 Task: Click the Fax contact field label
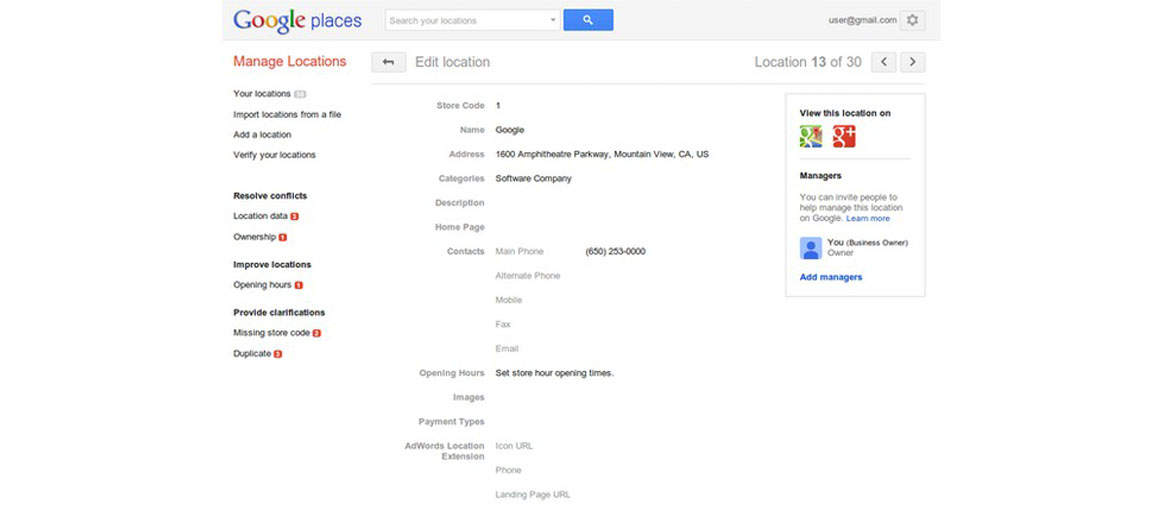(501, 325)
